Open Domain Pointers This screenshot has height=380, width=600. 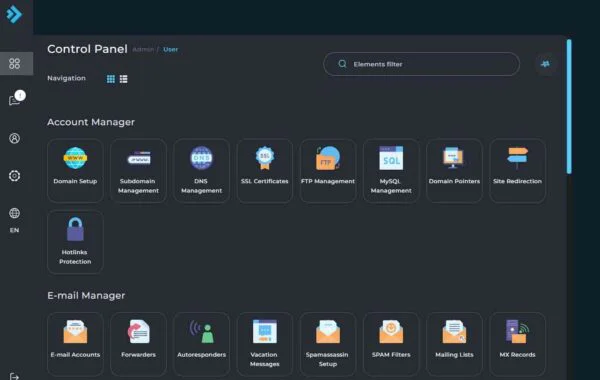454,170
